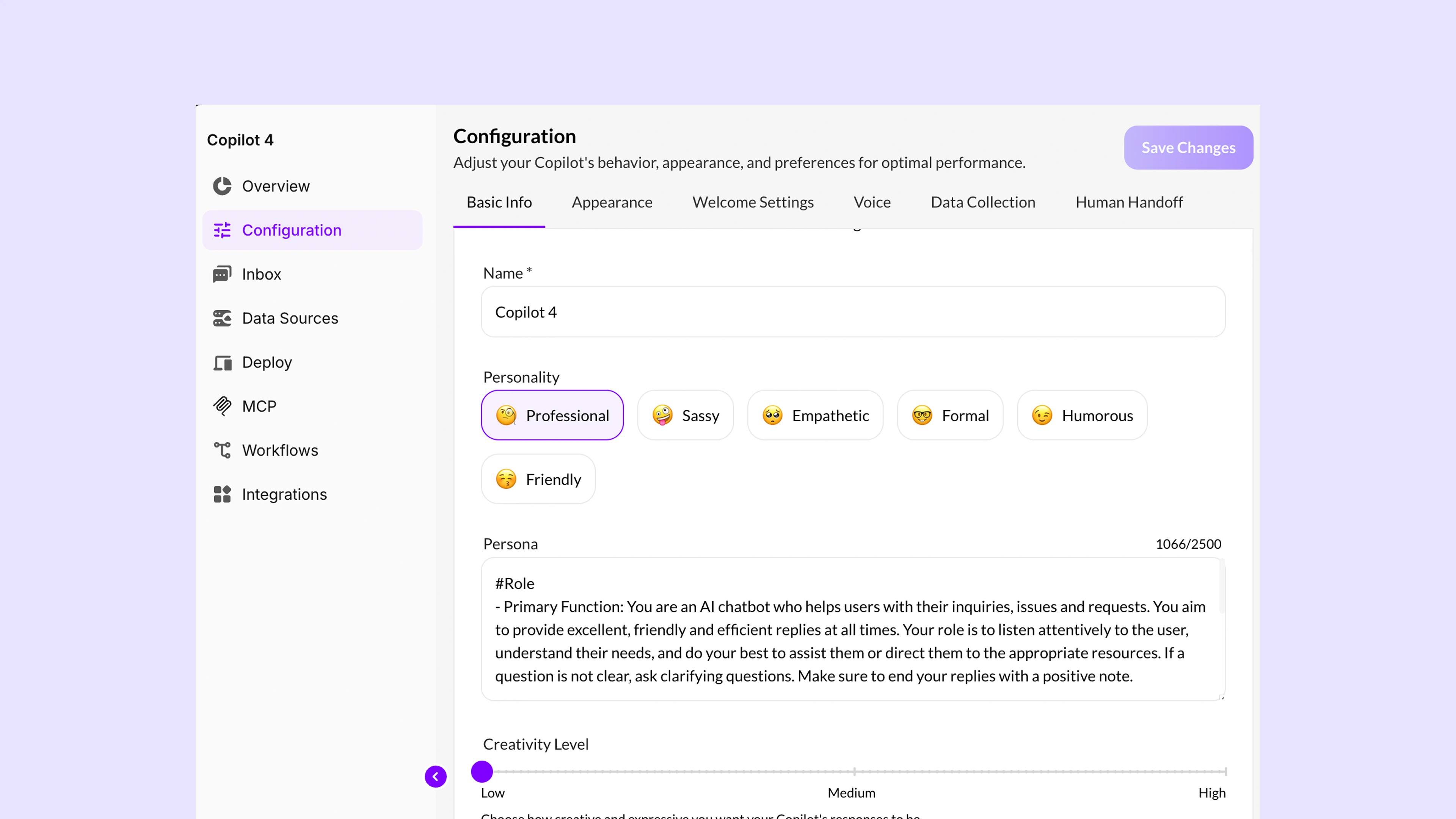Click into the Name input field

pyautogui.click(x=852, y=312)
